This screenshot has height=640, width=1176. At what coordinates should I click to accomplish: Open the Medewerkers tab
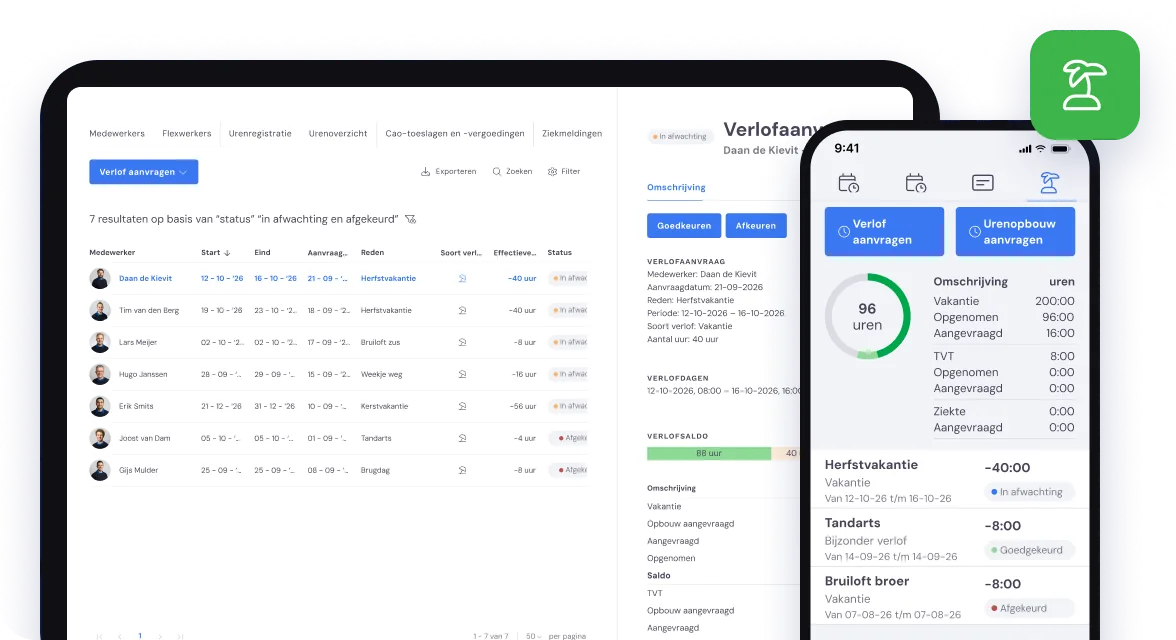[x=117, y=134]
